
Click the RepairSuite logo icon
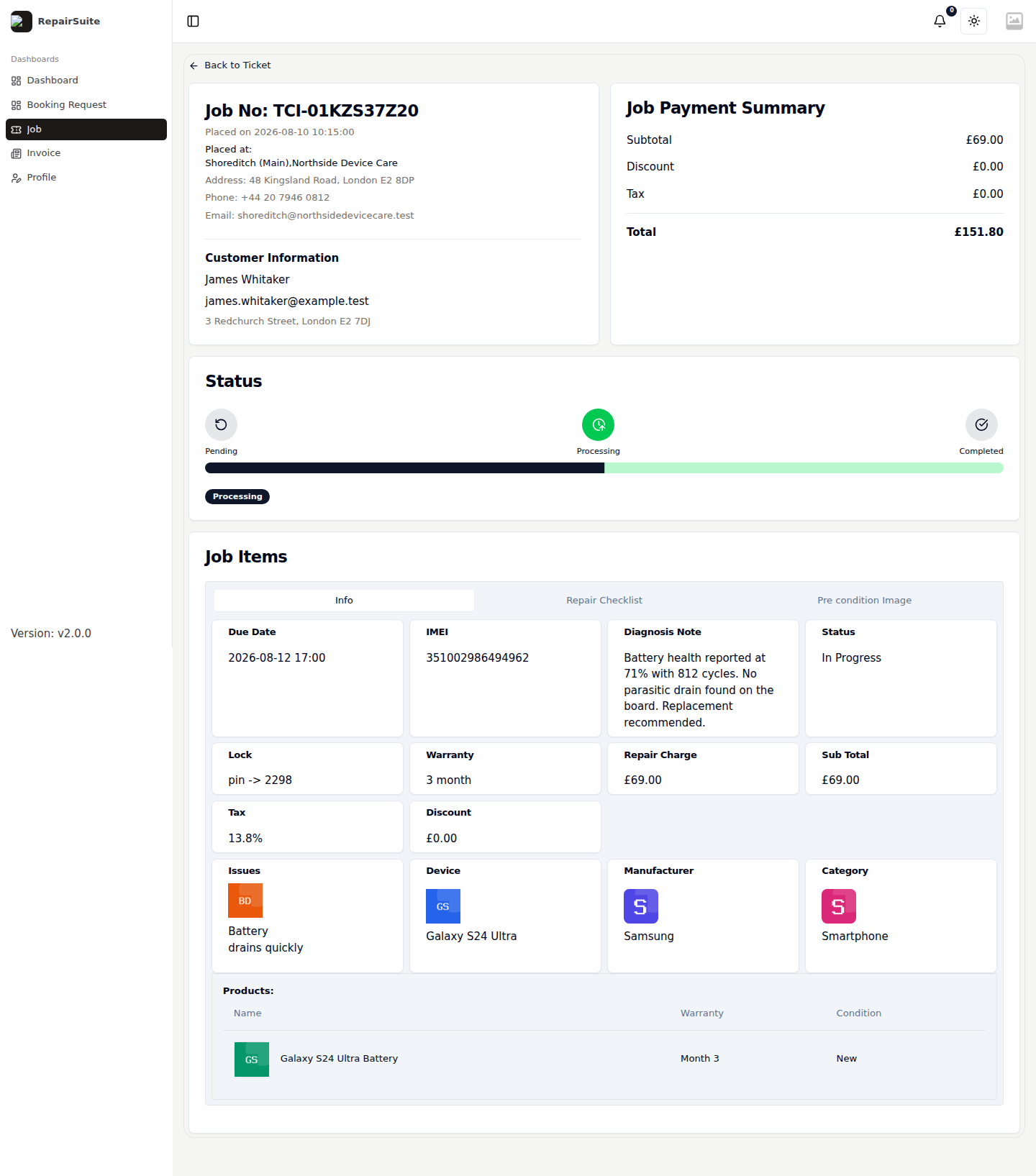pos(22,22)
